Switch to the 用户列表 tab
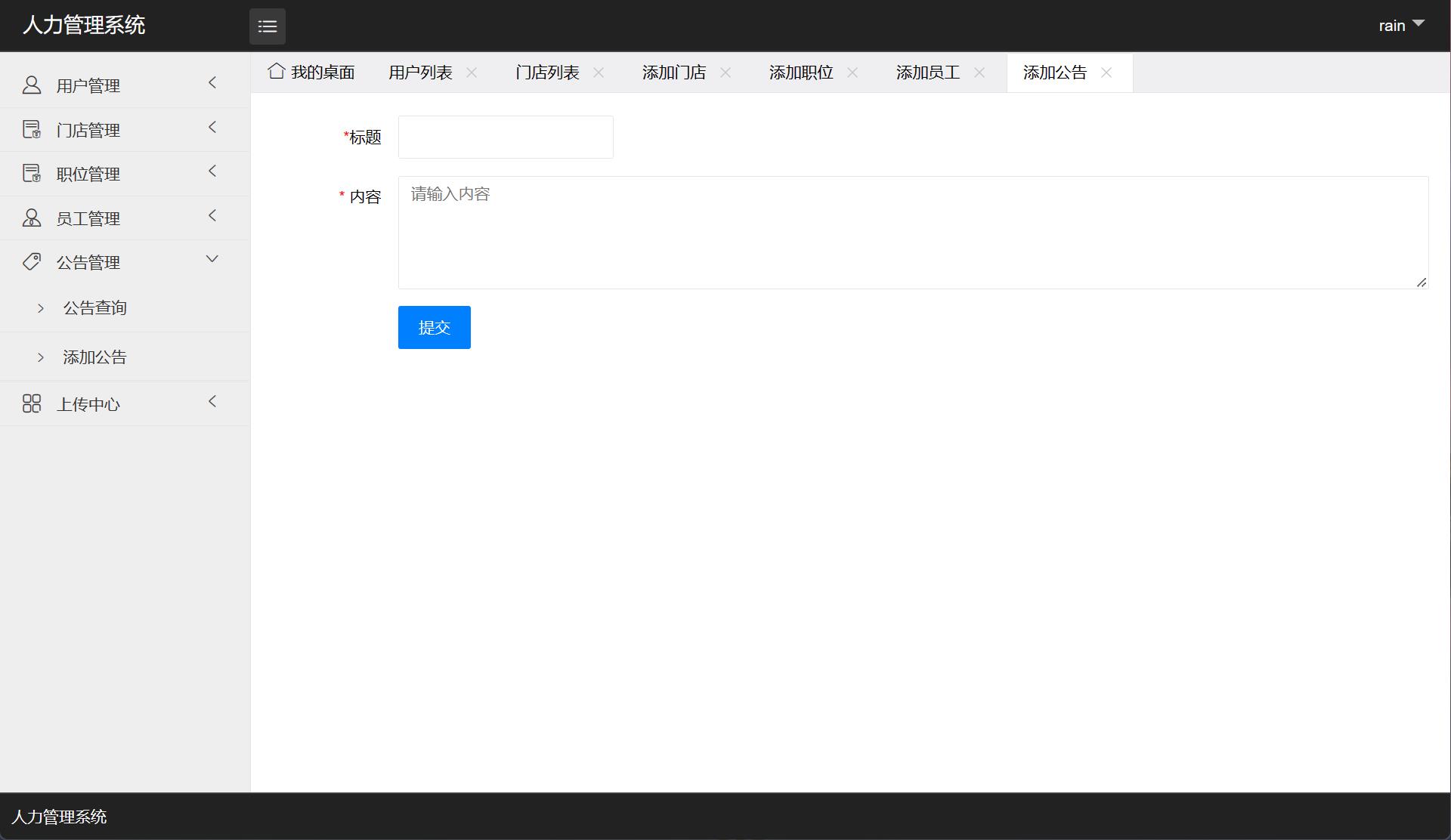The height and width of the screenshot is (840, 1451). [421, 72]
